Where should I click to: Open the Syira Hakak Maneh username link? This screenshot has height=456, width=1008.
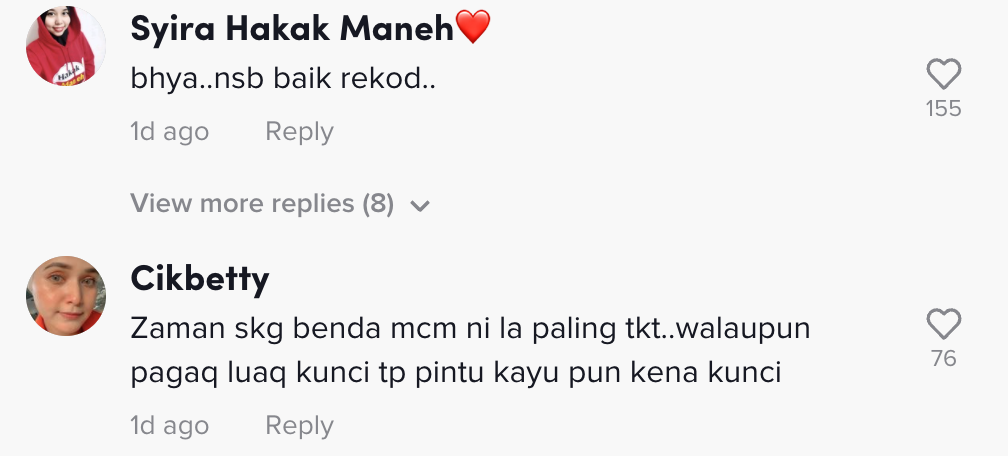pos(293,30)
